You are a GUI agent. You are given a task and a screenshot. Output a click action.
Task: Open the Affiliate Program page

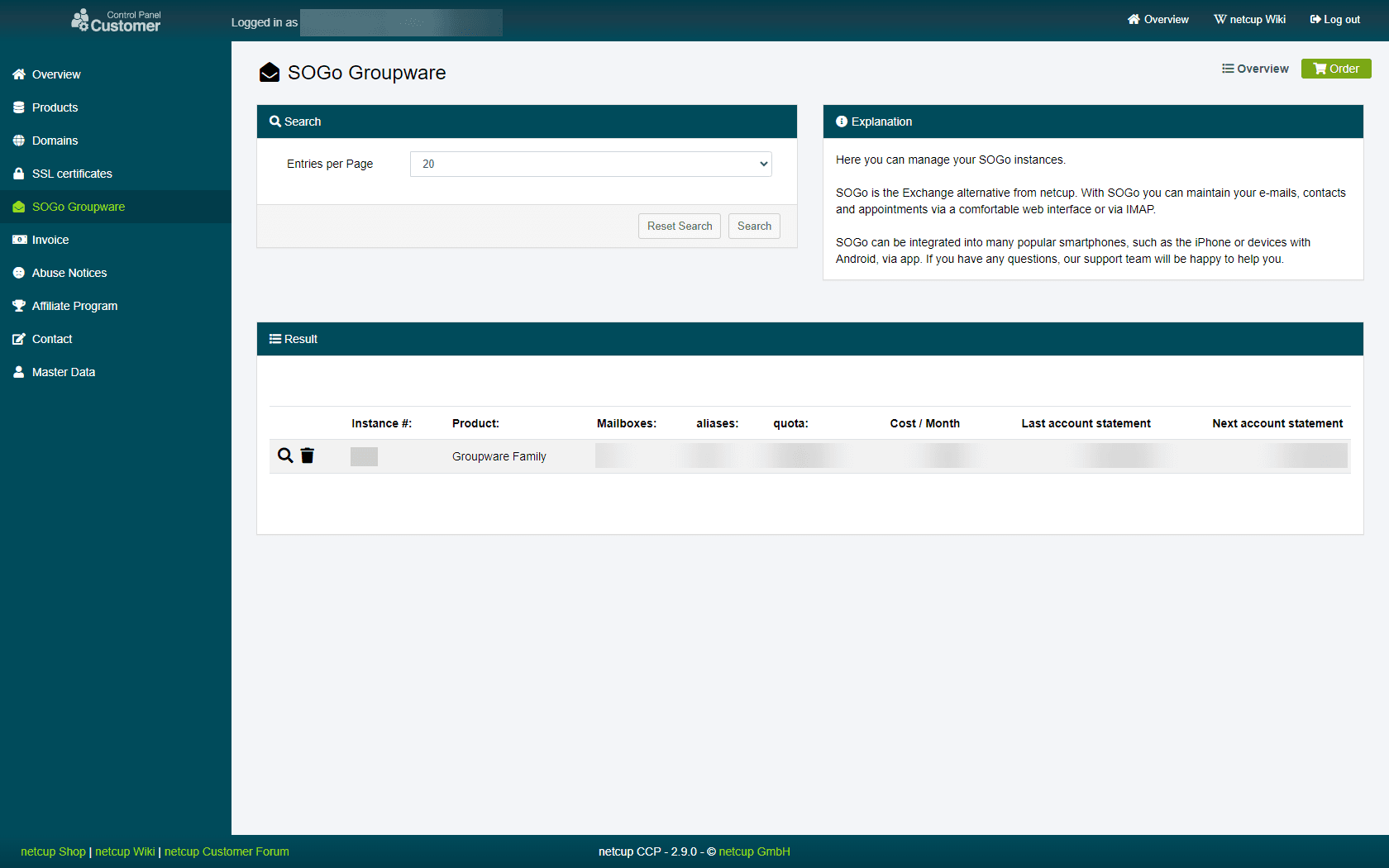click(x=74, y=305)
